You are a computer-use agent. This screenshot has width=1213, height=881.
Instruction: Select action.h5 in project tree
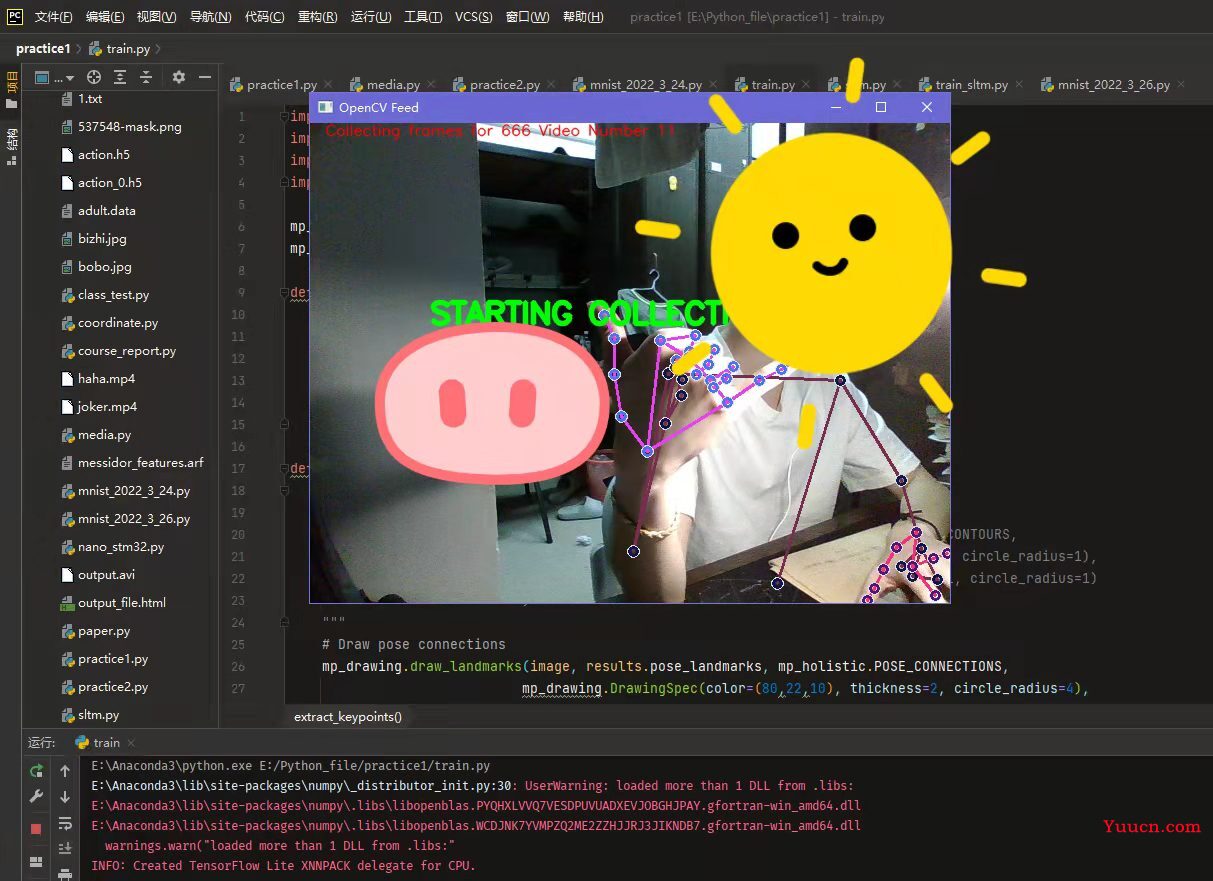coord(104,155)
